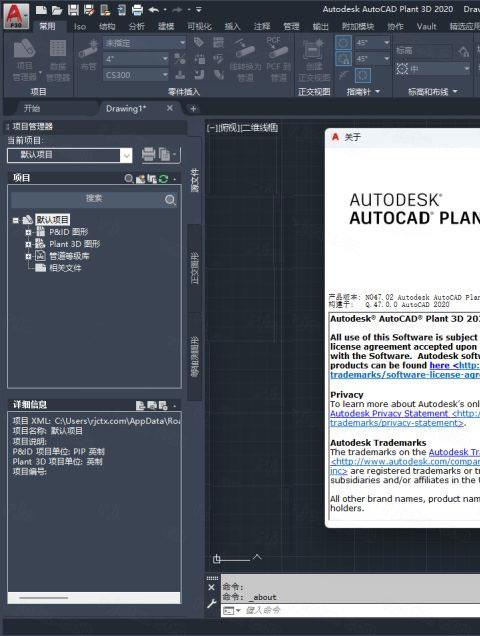Expand the 管道等级库 tree node
This screenshot has width=480, height=636.
click(x=28, y=256)
